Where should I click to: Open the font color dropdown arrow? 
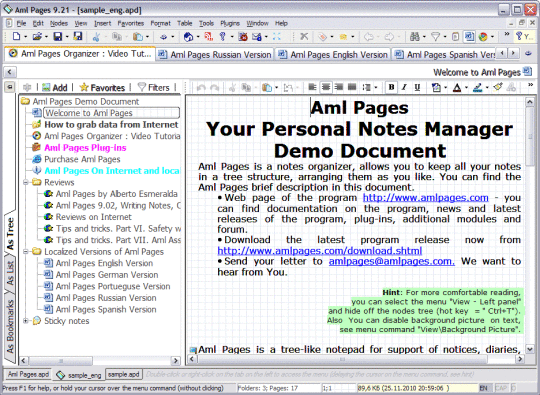click(x=466, y=87)
